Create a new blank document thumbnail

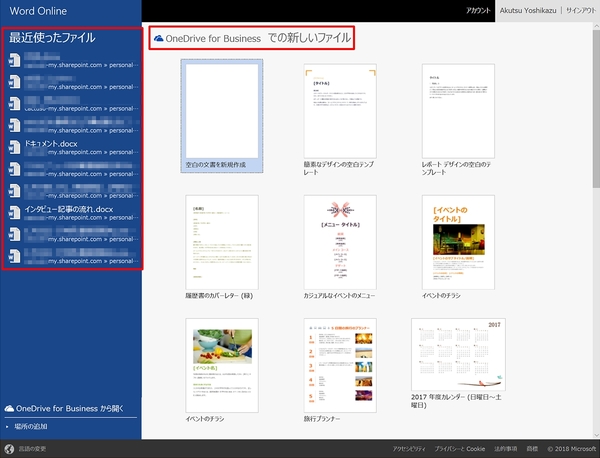[222, 116]
